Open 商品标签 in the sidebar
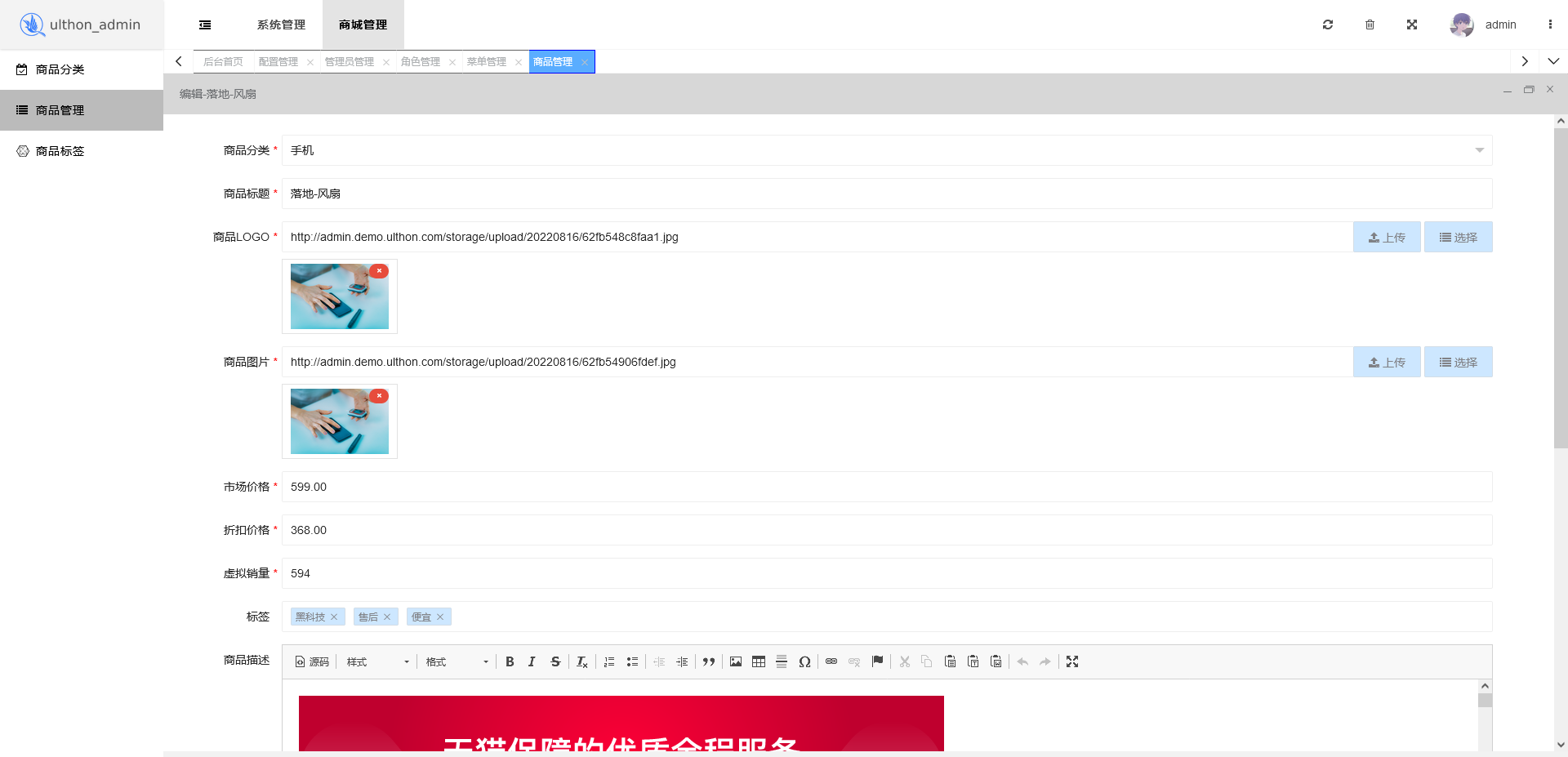Image resolution: width=1568 pixels, height=757 pixels. (82, 151)
